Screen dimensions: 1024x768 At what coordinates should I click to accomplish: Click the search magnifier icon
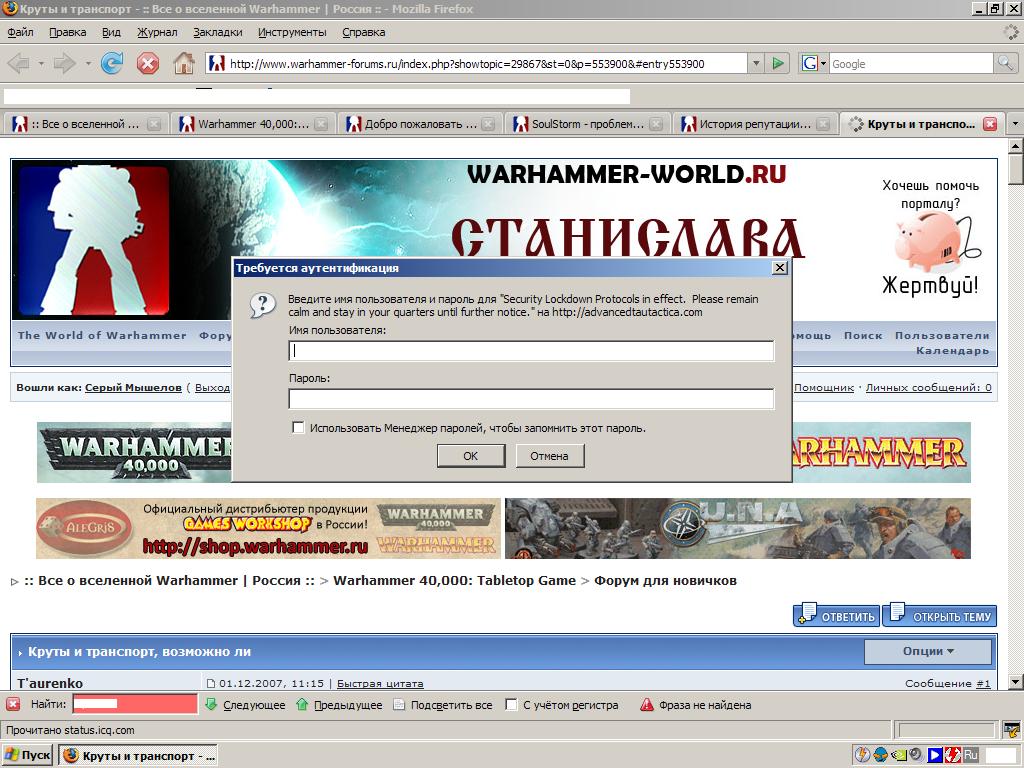coord(1005,63)
